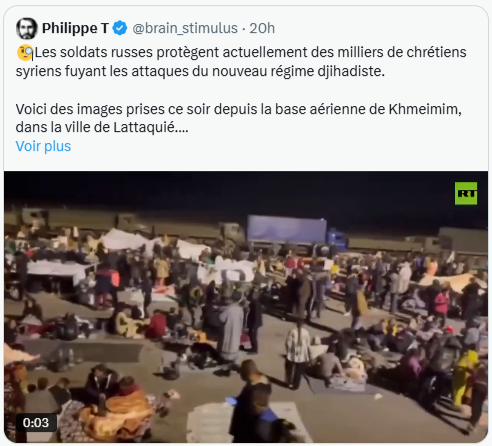Open the @brain_stimulus handle link
The image size is (492, 446).
[185, 28]
